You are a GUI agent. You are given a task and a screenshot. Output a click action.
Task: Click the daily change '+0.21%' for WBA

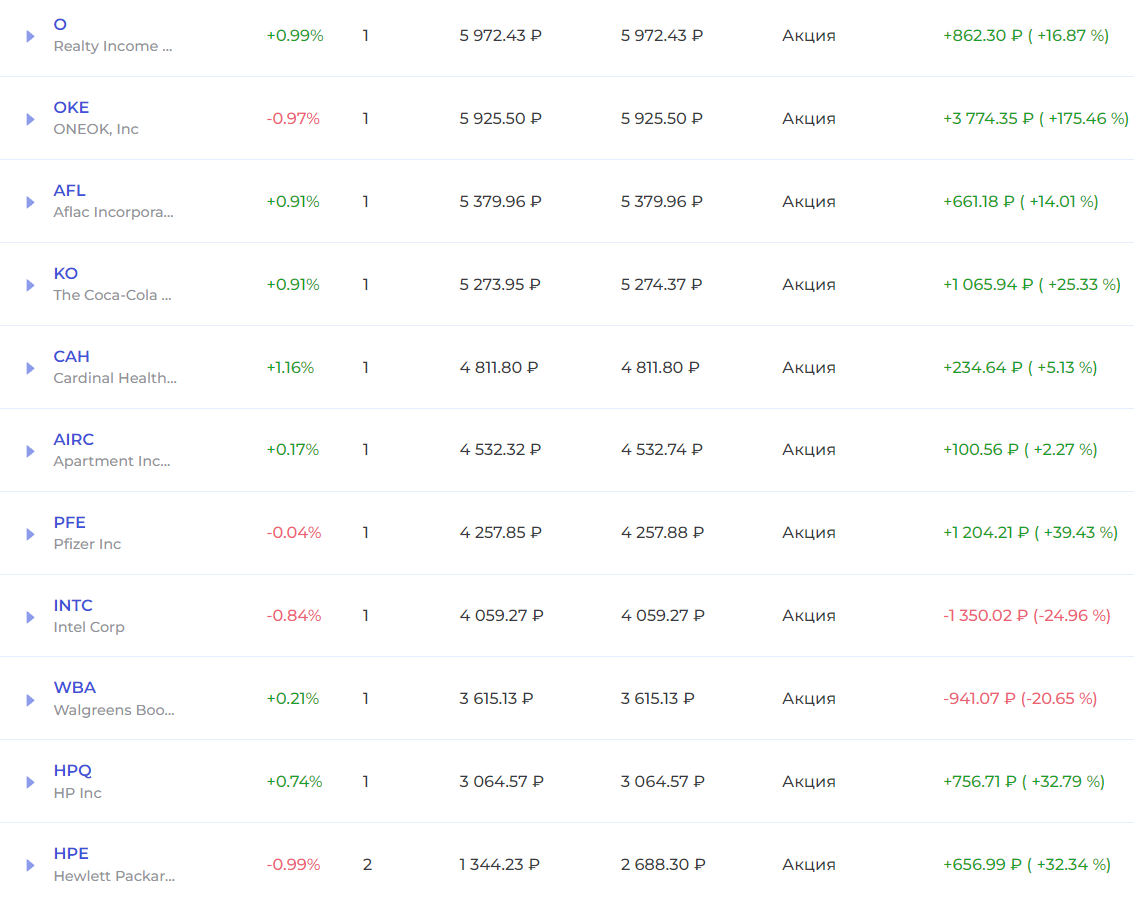(293, 699)
